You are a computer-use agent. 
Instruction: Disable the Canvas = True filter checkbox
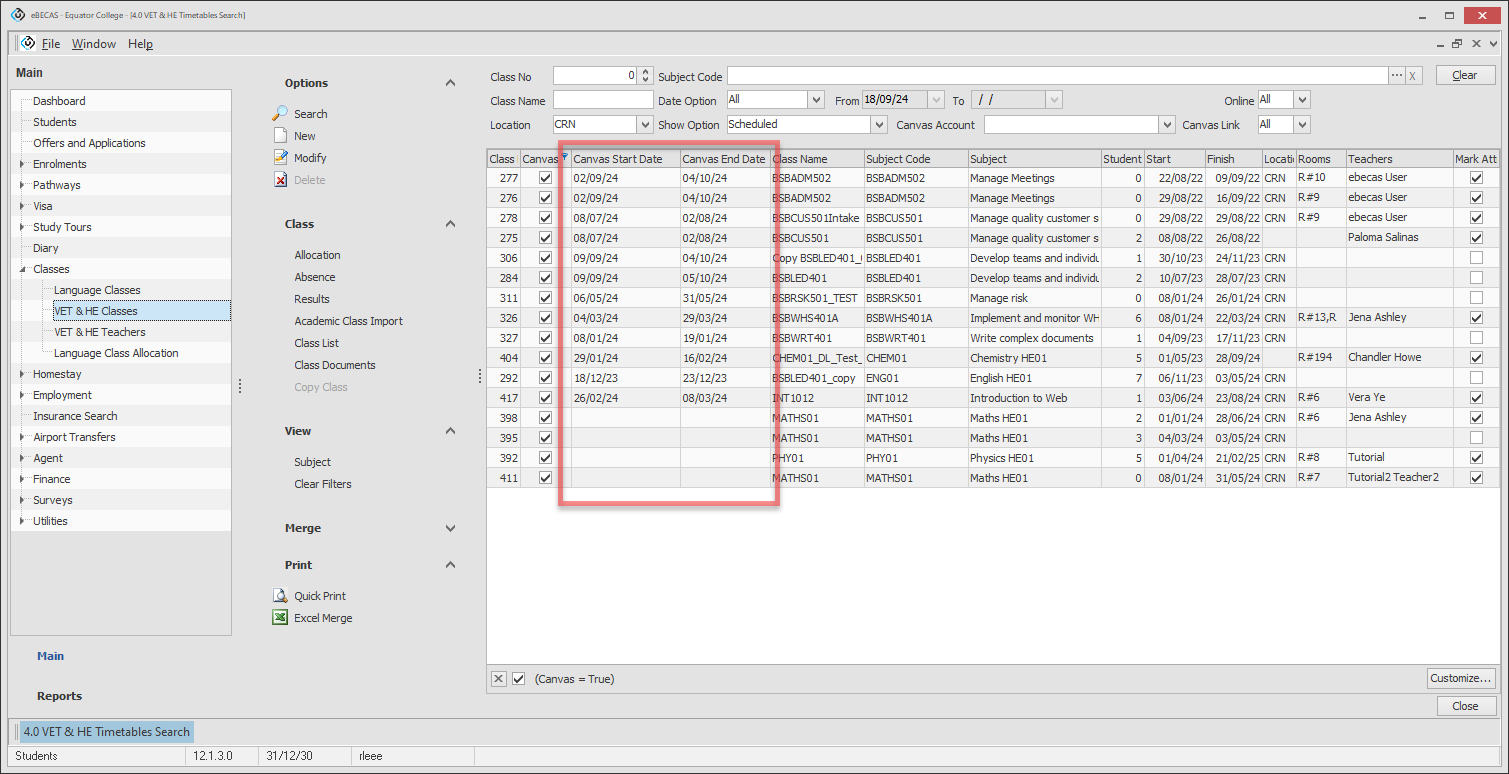coord(519,679)
